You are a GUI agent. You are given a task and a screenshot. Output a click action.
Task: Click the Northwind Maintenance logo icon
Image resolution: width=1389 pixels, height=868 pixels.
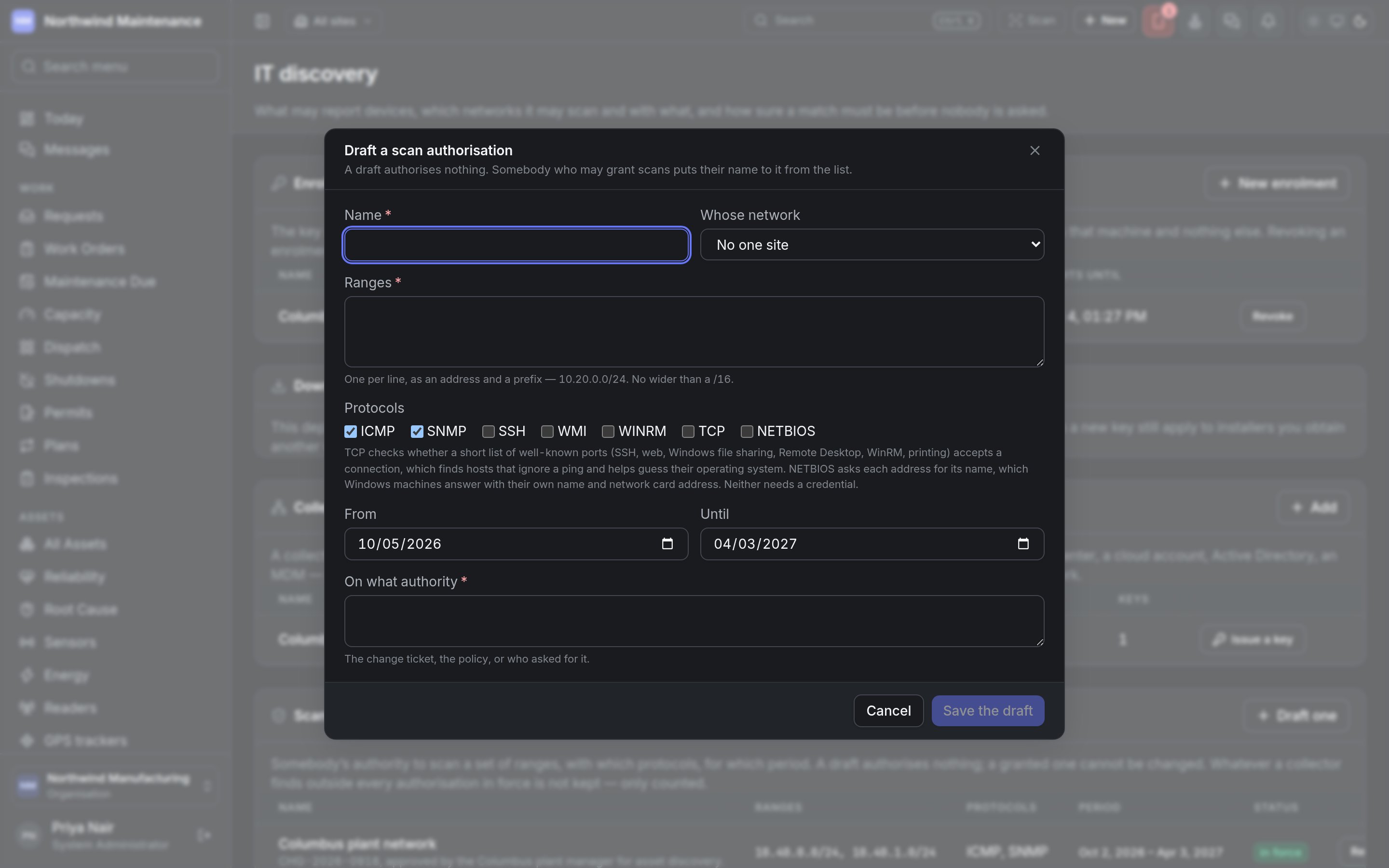(x=23, y=21)
